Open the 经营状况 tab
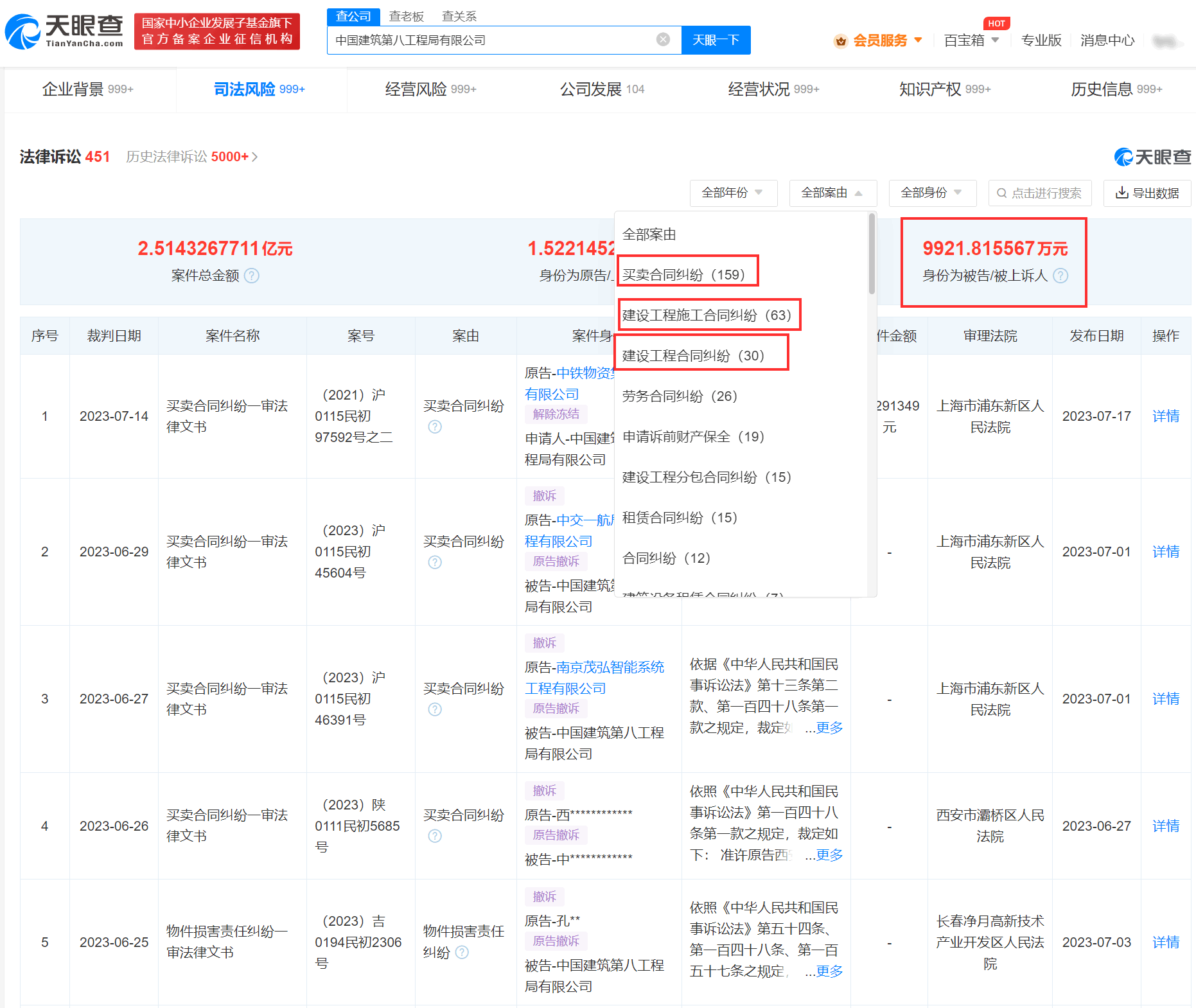Screen dimensions: 1196x1008 tap(773, 89)
